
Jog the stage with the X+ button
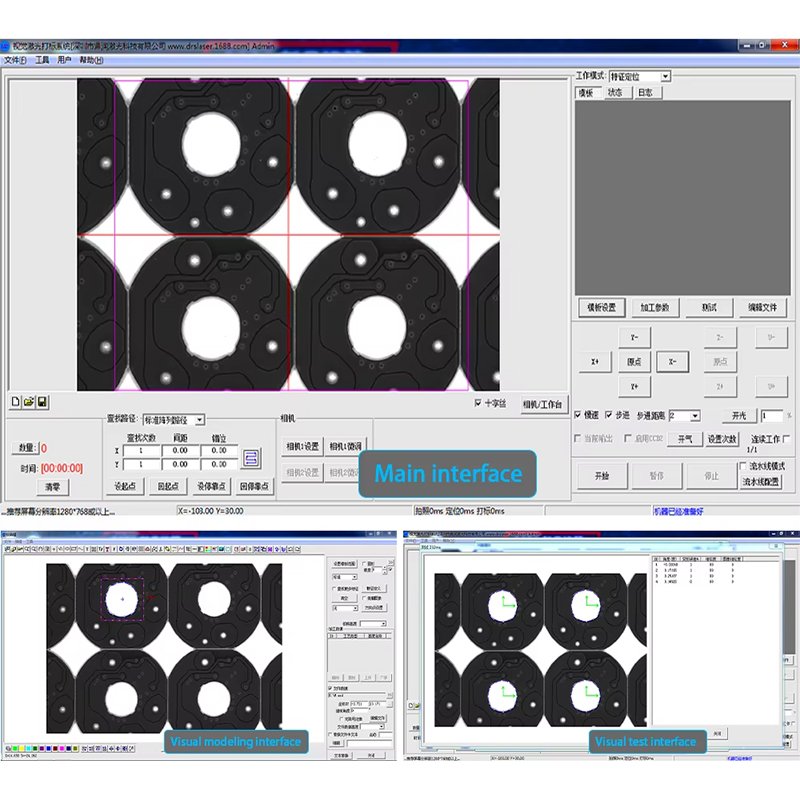click(x=595, y=362)
